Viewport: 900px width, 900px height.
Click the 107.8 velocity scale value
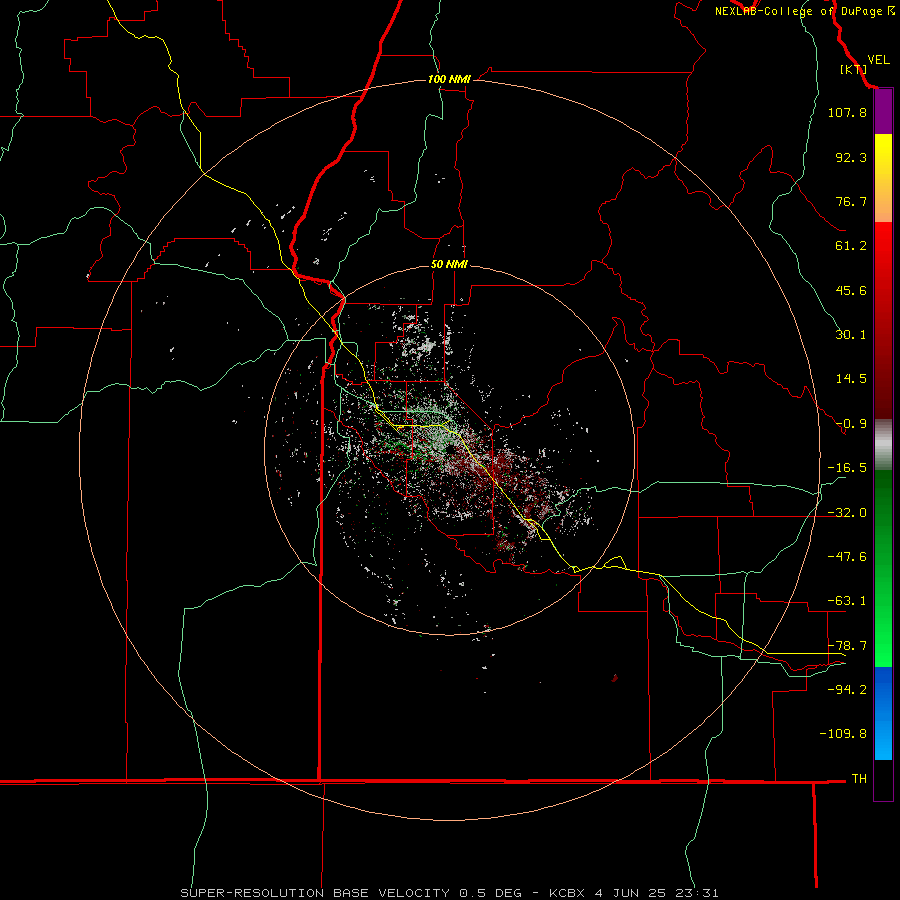(847, 112)
